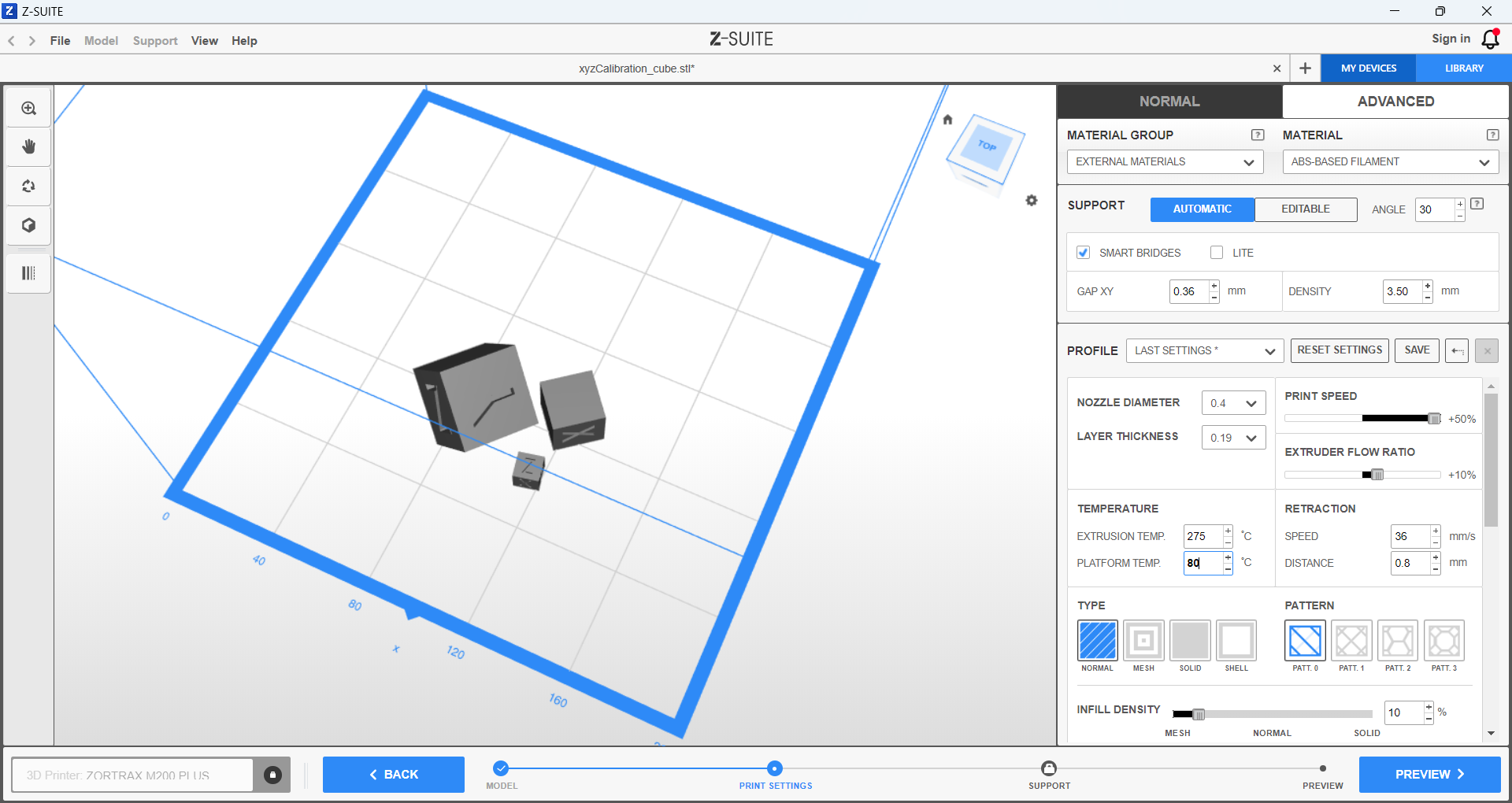Open View menu
Image resolution: width=1512 pixels, height=803 pixels.
(x=205, y=41)
